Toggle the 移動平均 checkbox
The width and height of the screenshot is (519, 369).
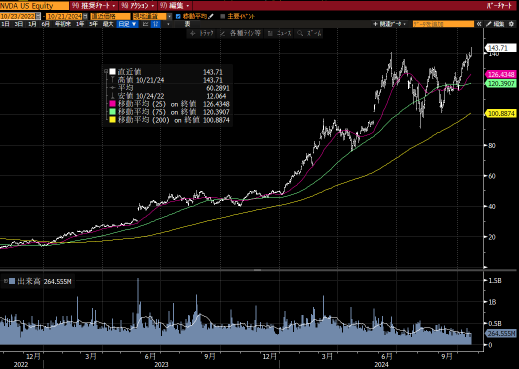pos(178,16)
